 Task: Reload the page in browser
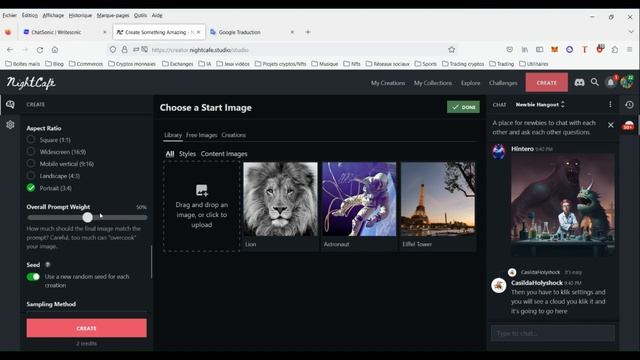click(x=40, y=50)
